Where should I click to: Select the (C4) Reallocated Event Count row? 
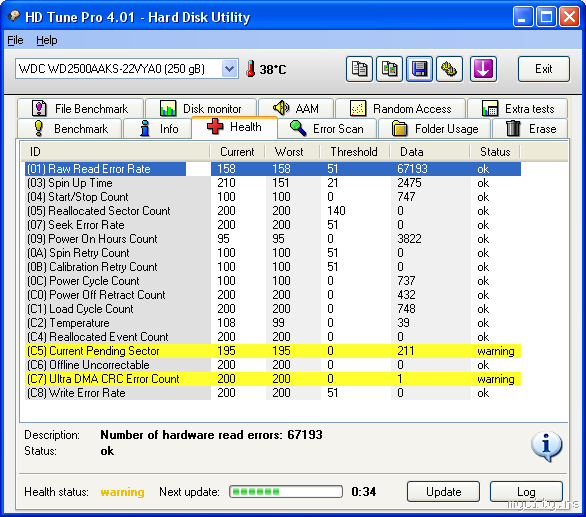[273, 337]
